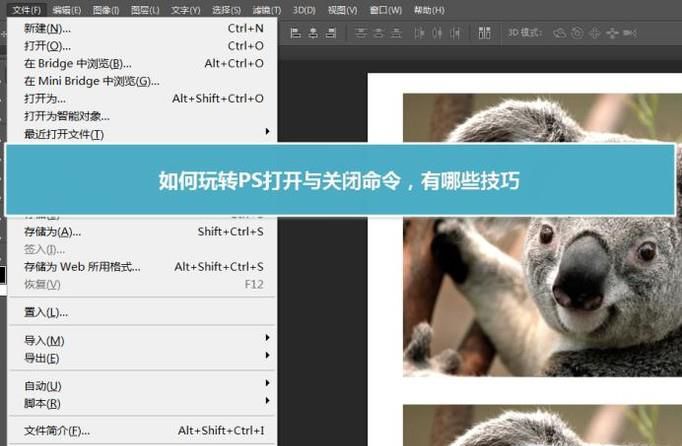Open the 帮助(H) menu
Viewport: 682px width, 446px height.
click(429, 10)
